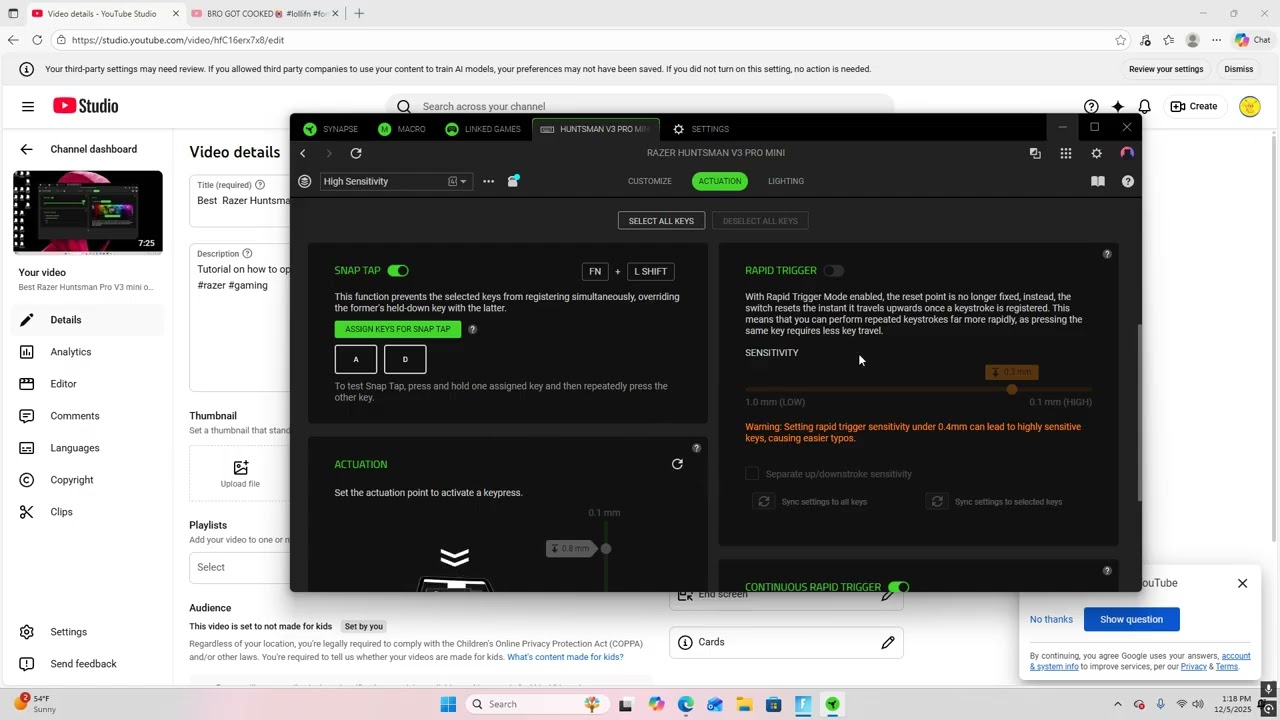Click the Windows Start button
The width and height of the screenshot is (1280, 720).
448,704
